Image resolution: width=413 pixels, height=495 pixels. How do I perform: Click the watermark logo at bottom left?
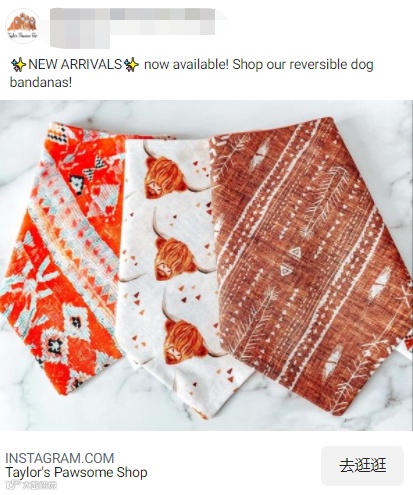click(31, 486)
